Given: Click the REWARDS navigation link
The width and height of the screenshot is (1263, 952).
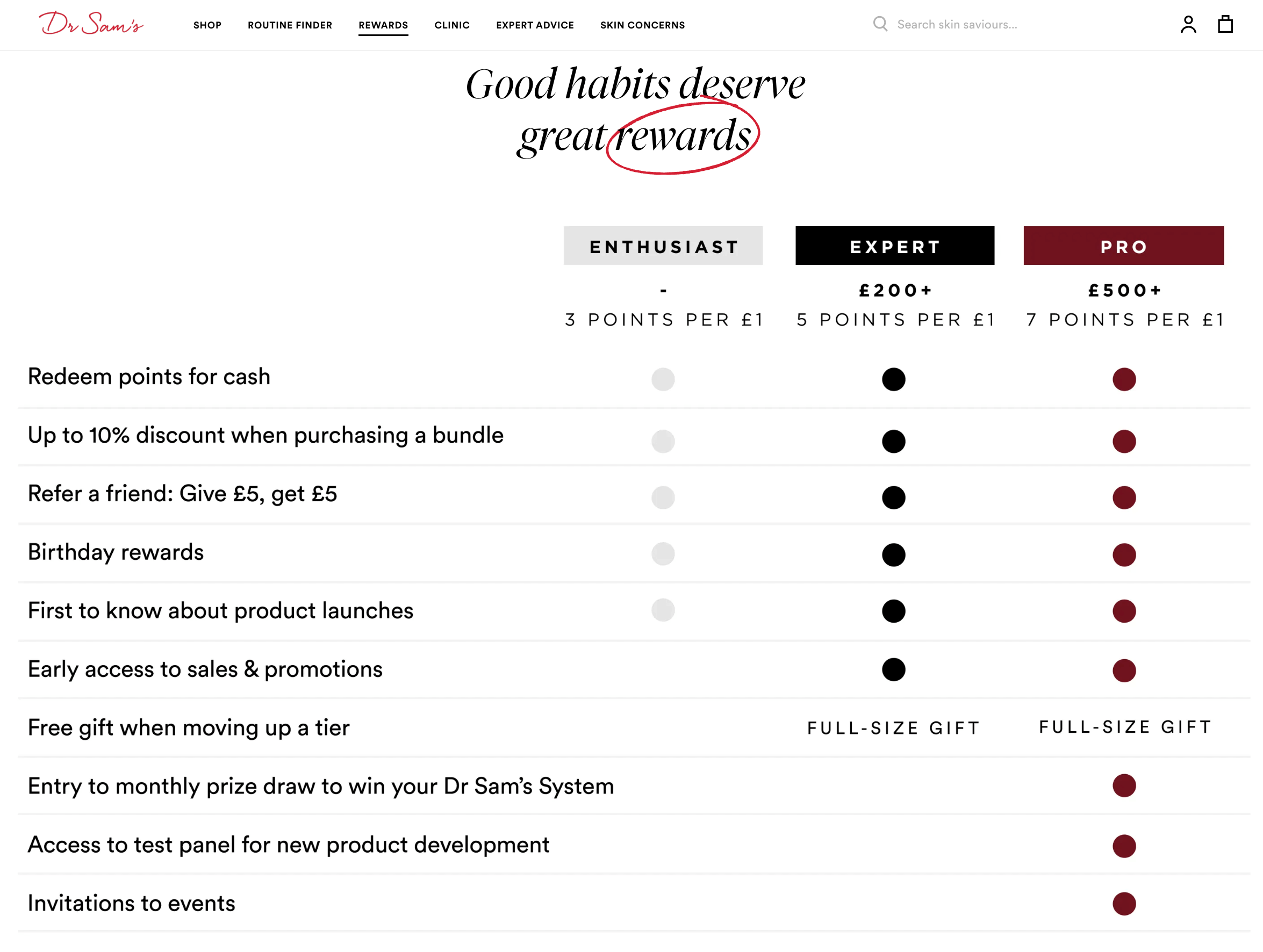Looking at the screenshot, I should (383, 25).
